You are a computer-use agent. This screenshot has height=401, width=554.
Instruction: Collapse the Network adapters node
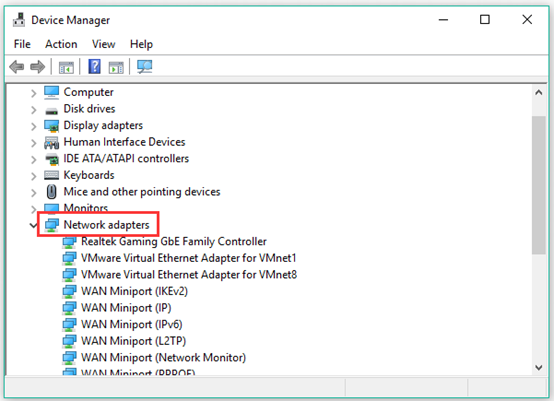(x=34, y=225)
